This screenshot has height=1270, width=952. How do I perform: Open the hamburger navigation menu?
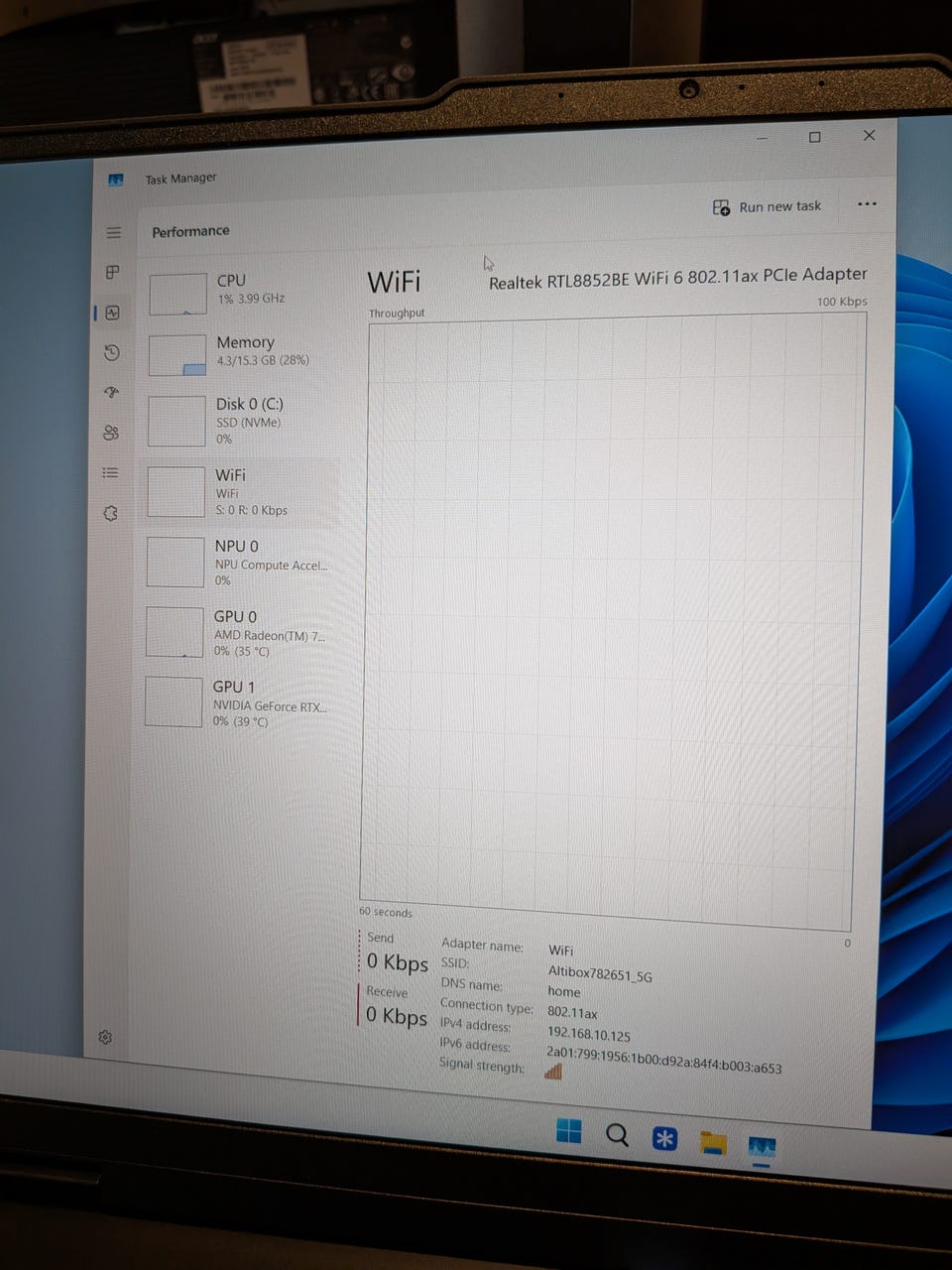pyautogui.click(x=114, y=233)
